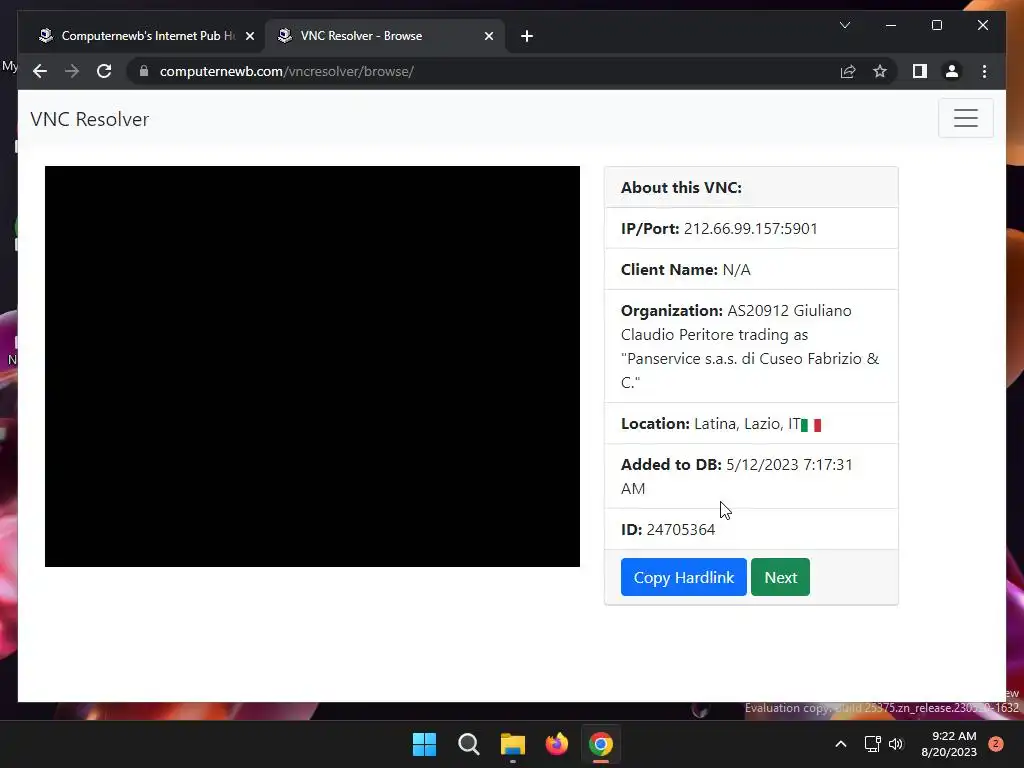Click the VNC Resolver brand link
Viewport: 1024px width, 768px height.
89,119
